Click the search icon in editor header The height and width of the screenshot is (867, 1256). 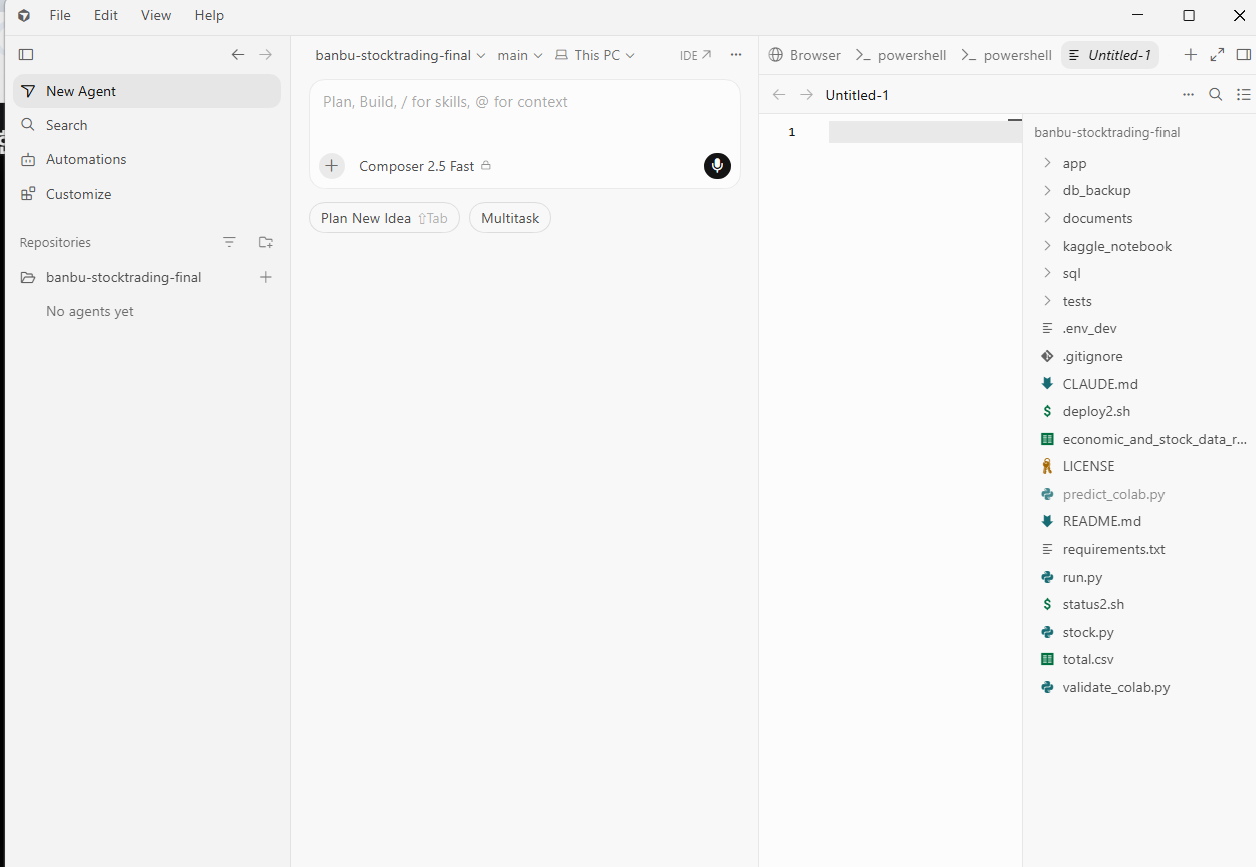point(1216,95)
